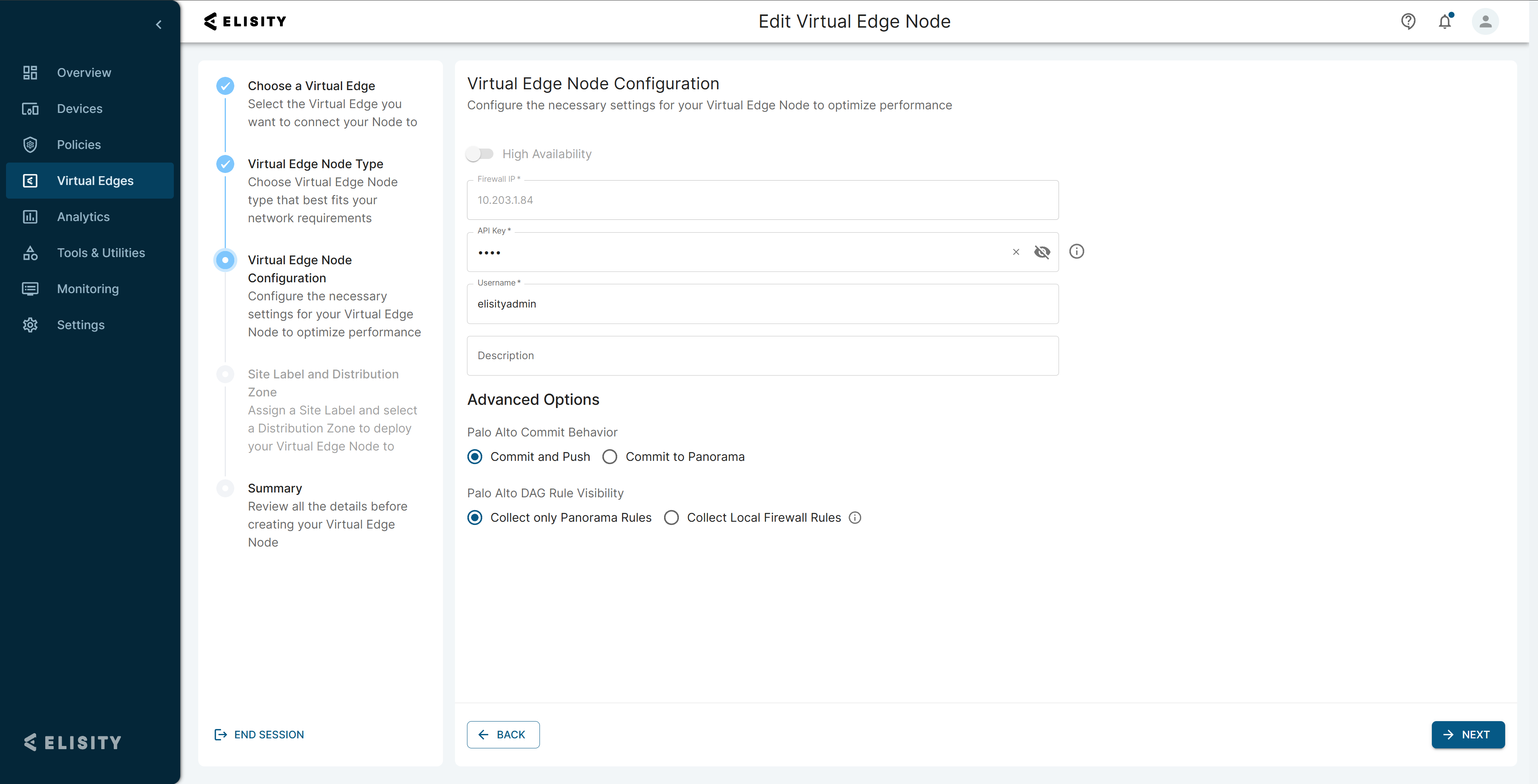
Task: Click the 'Advanced Options' heading
Action: 533,400
